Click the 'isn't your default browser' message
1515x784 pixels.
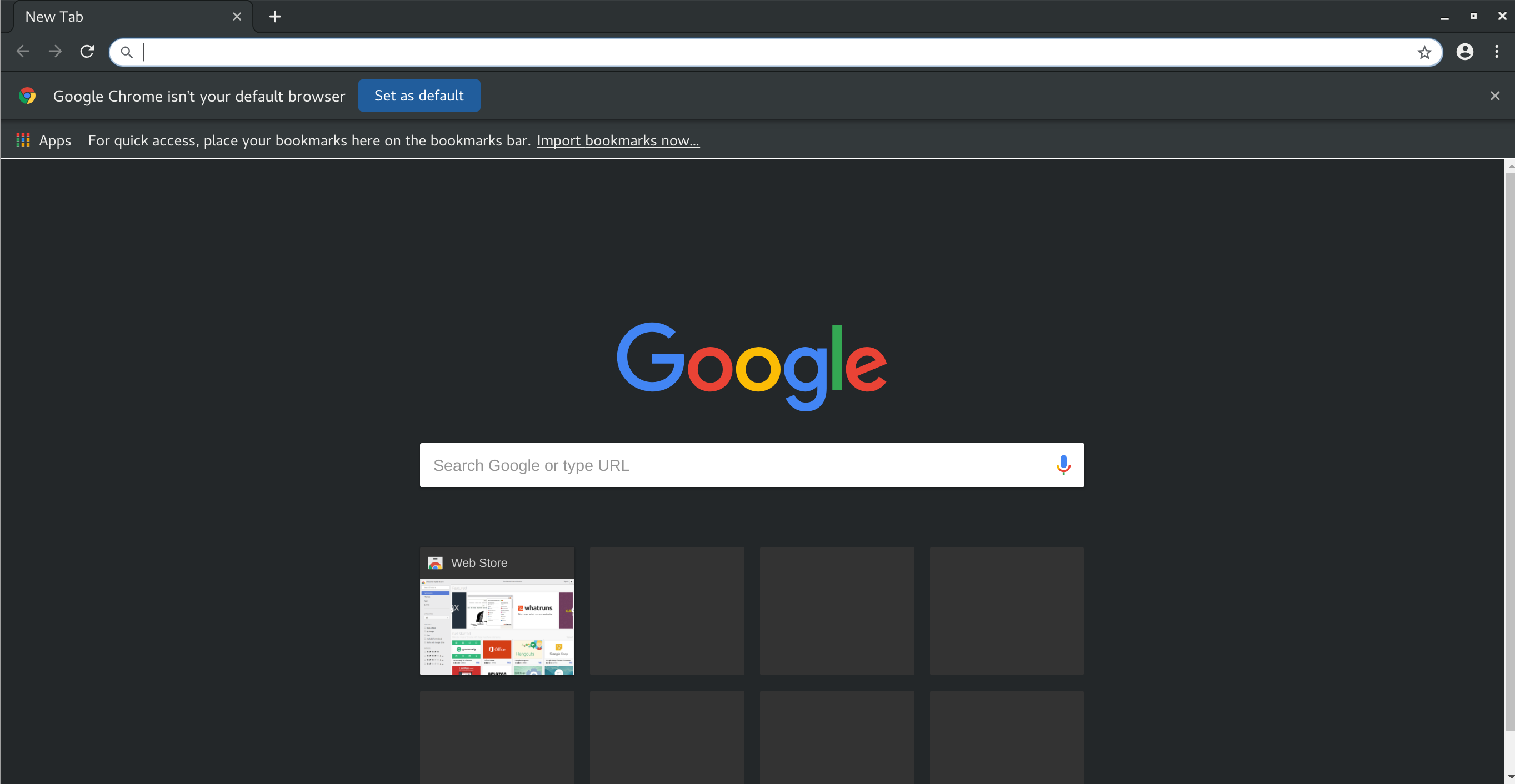click(199, 96)
